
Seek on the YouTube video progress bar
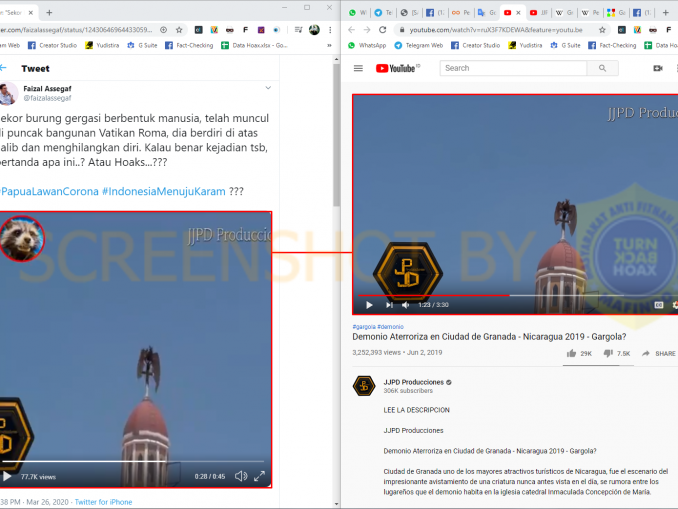517,295
